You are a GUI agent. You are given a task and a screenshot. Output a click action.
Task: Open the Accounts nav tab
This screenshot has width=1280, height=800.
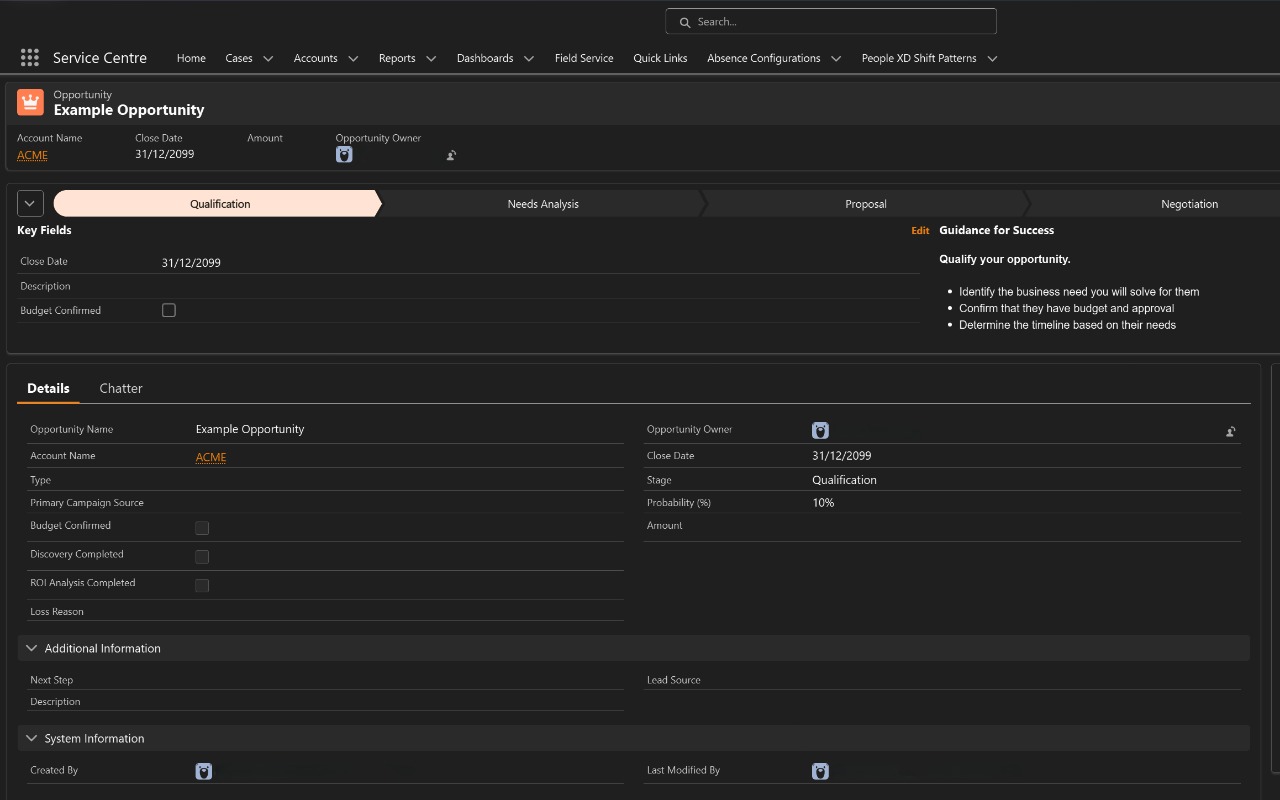click(315, 58)
